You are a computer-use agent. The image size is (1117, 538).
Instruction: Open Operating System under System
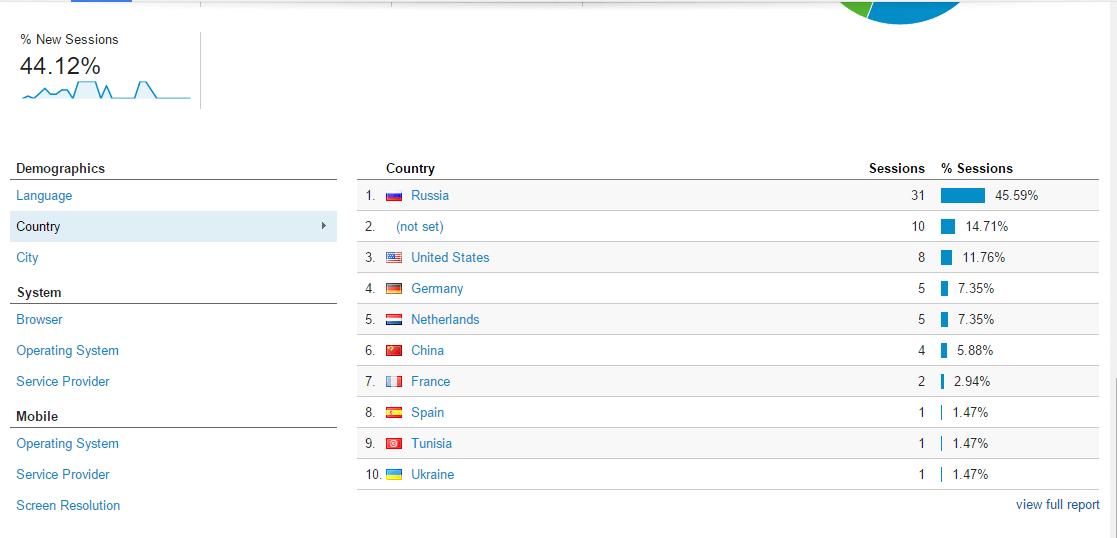coord(68,351)
